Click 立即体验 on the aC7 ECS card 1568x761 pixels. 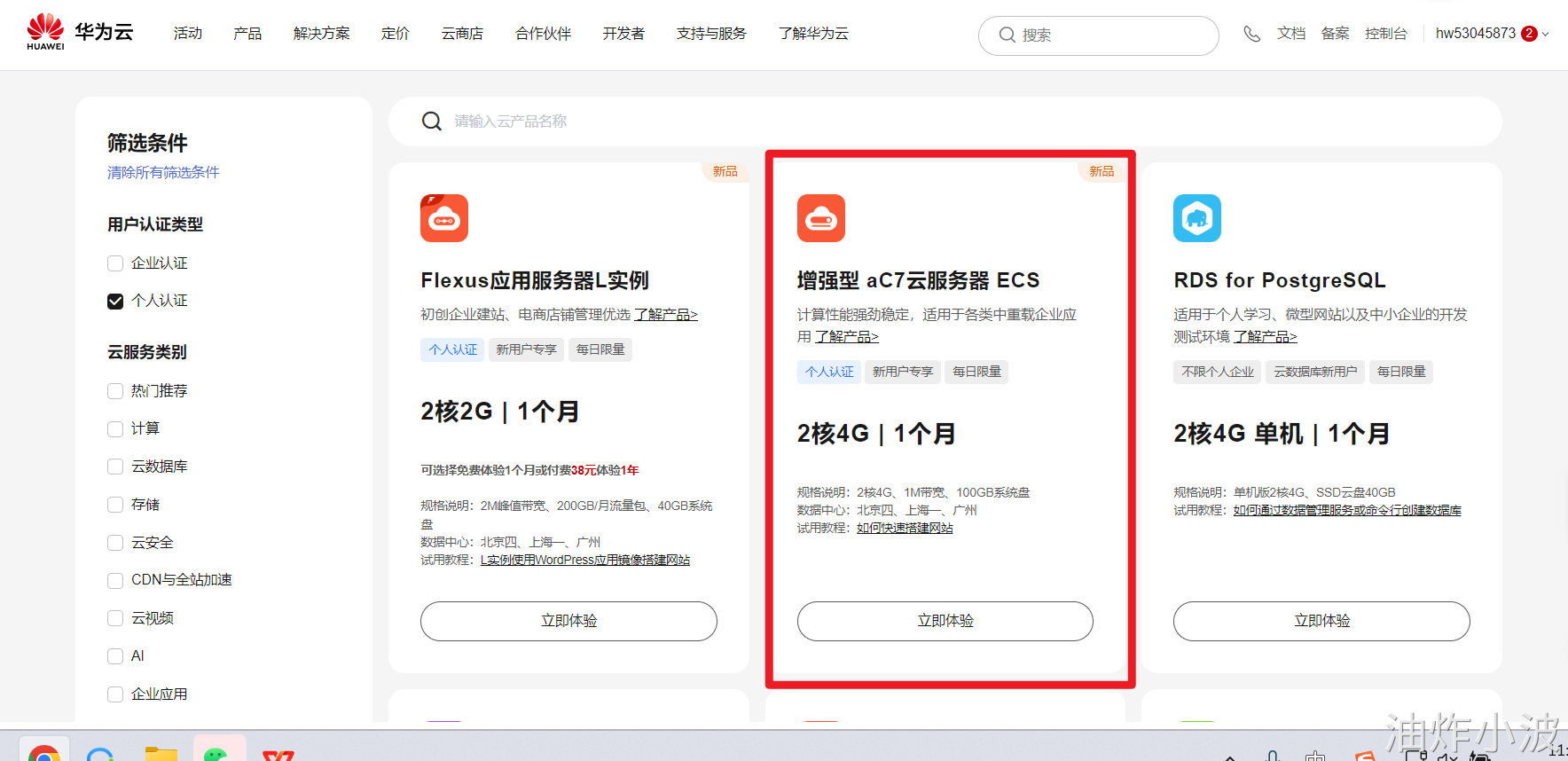(x=945, y=621)
